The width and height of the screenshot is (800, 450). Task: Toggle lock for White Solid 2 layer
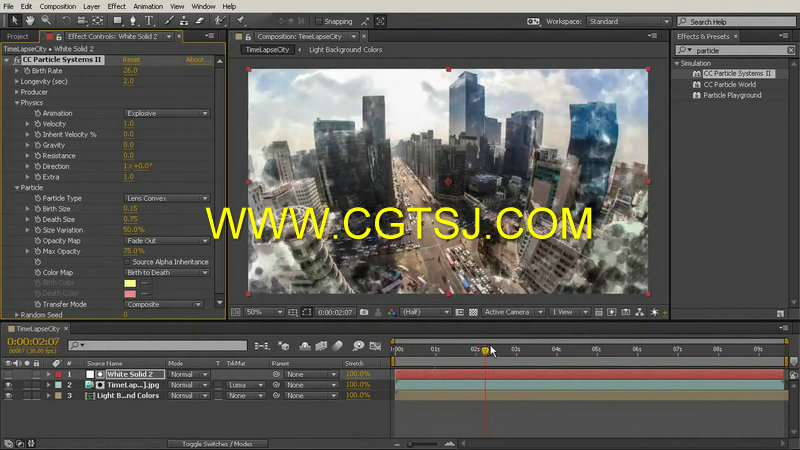click(x=36, y=374)
